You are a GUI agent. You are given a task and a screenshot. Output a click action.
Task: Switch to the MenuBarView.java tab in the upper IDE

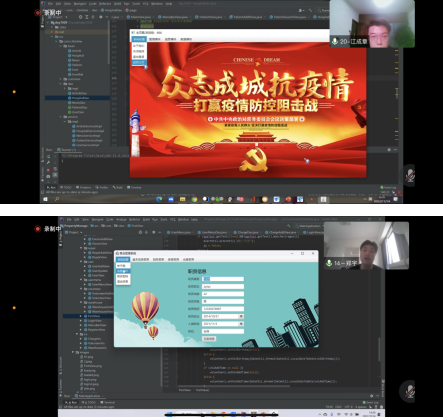pos(175,17)
